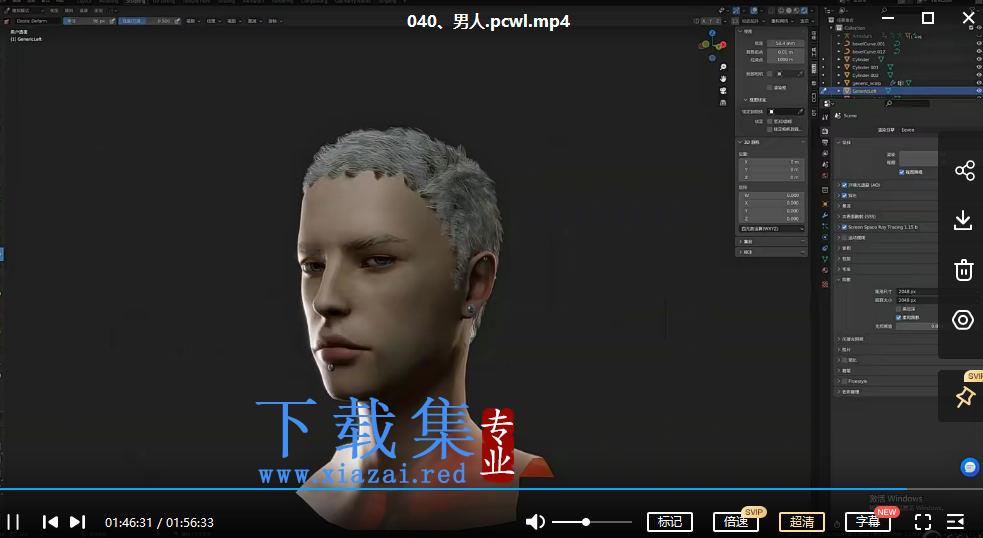Change quality via the 超清 button
Image resolution: width=983 pixels, height=538 pixels.
point(802,522)
